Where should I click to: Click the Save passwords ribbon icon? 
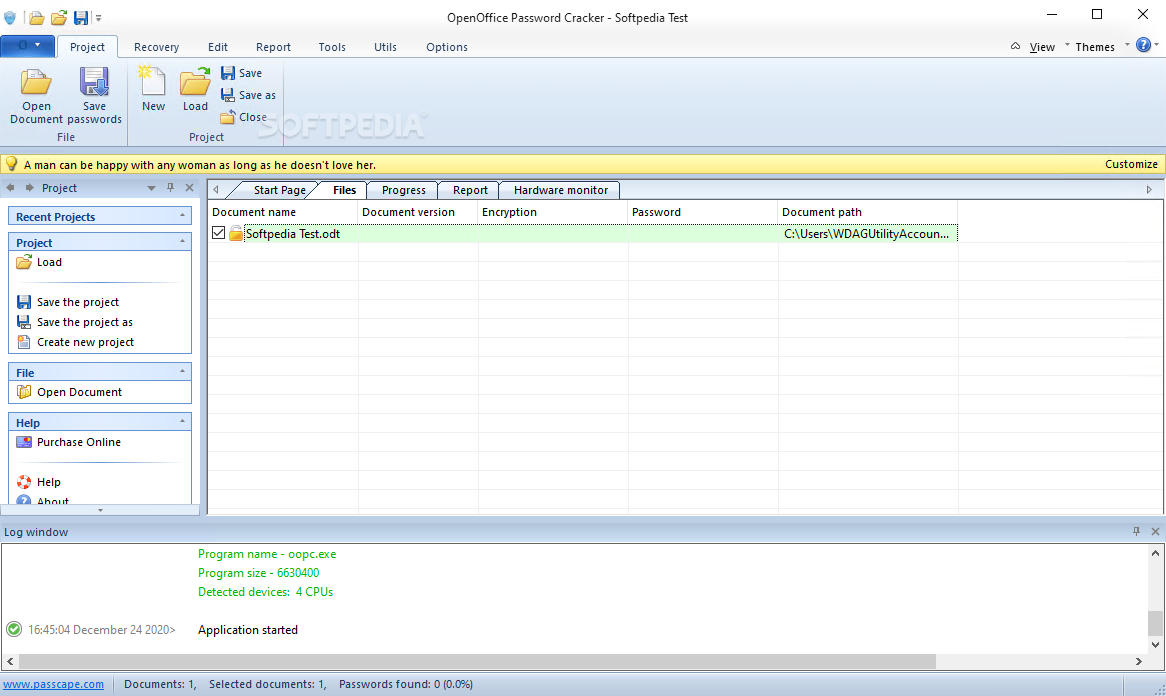pos(94,95)
